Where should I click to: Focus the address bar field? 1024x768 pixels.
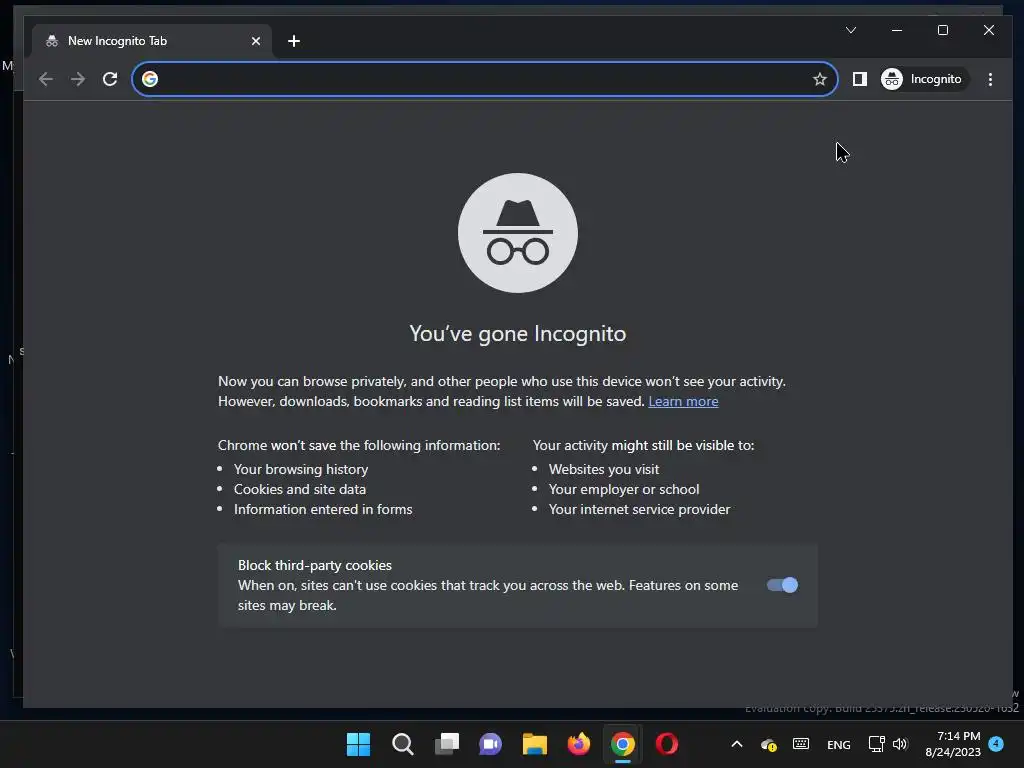(485, 79)
